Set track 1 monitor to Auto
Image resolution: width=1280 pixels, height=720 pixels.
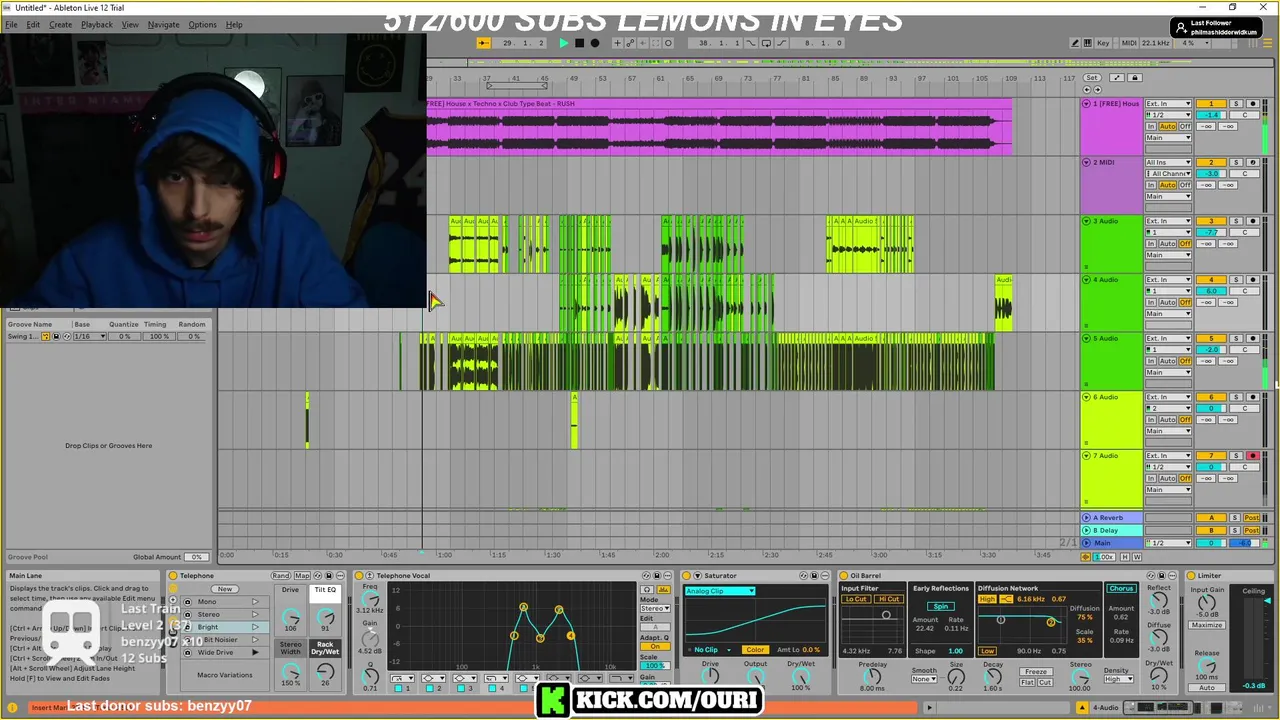[x=1169, y=127]
